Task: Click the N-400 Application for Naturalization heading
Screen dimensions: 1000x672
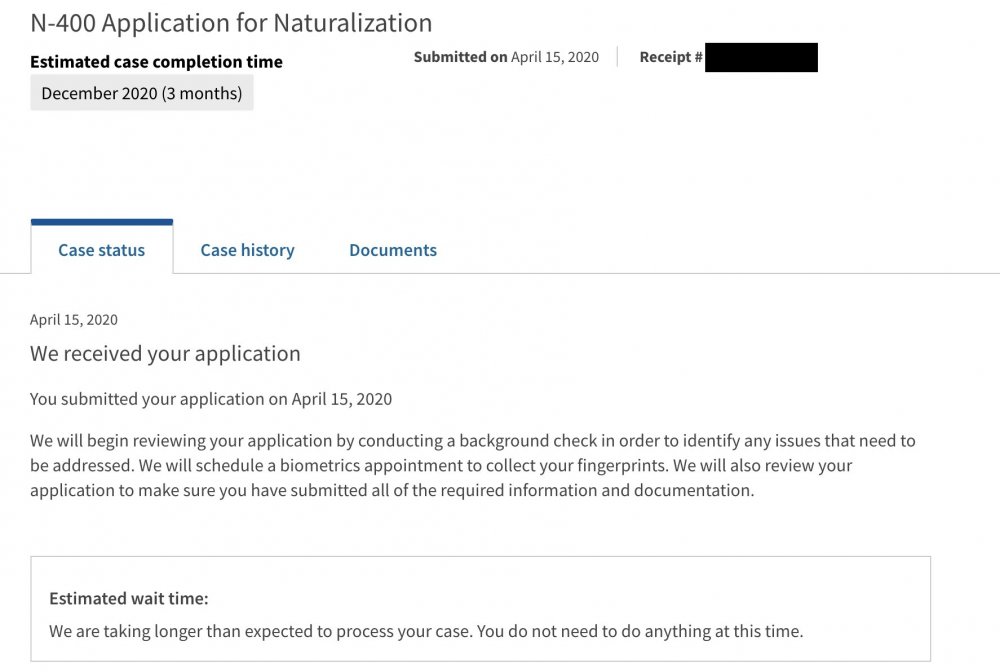Action: click(x=231, y=23)
